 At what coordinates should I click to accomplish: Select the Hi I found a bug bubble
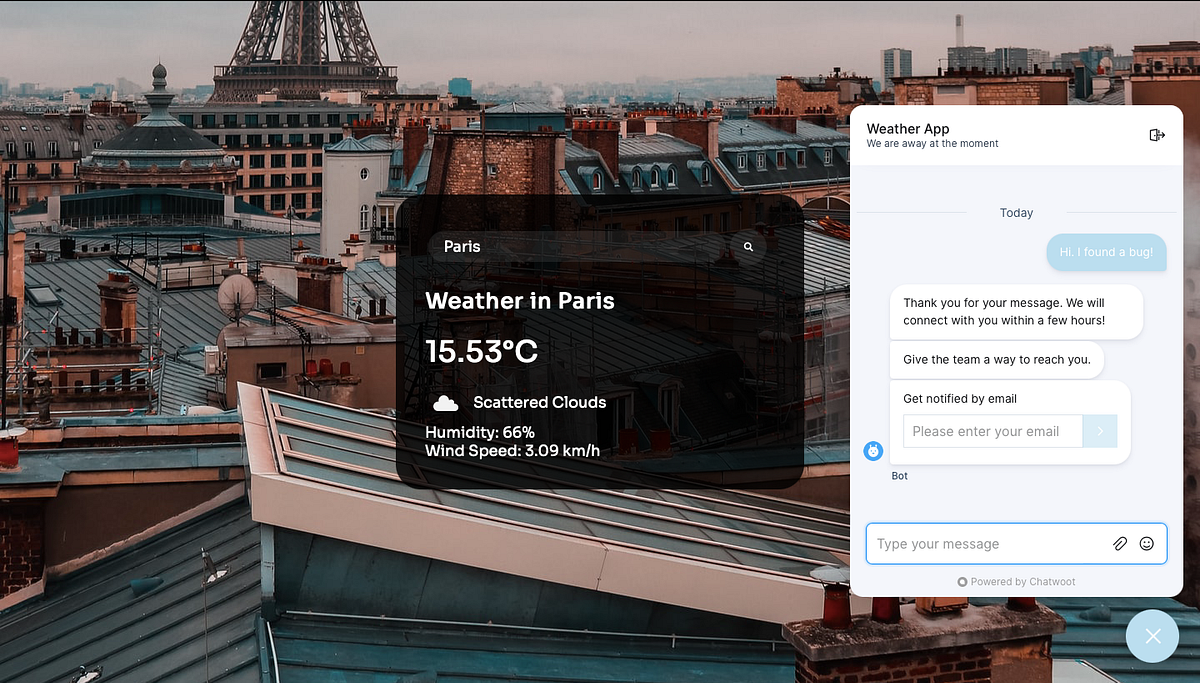tap(1106, 252)
